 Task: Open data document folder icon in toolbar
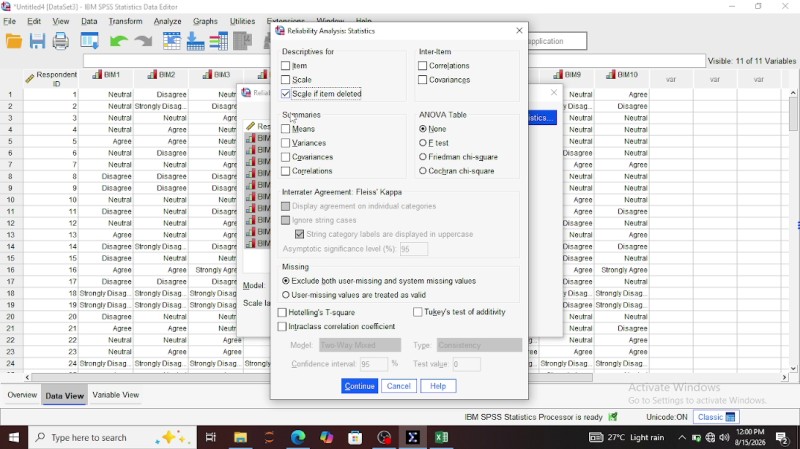tap(14, 41)
